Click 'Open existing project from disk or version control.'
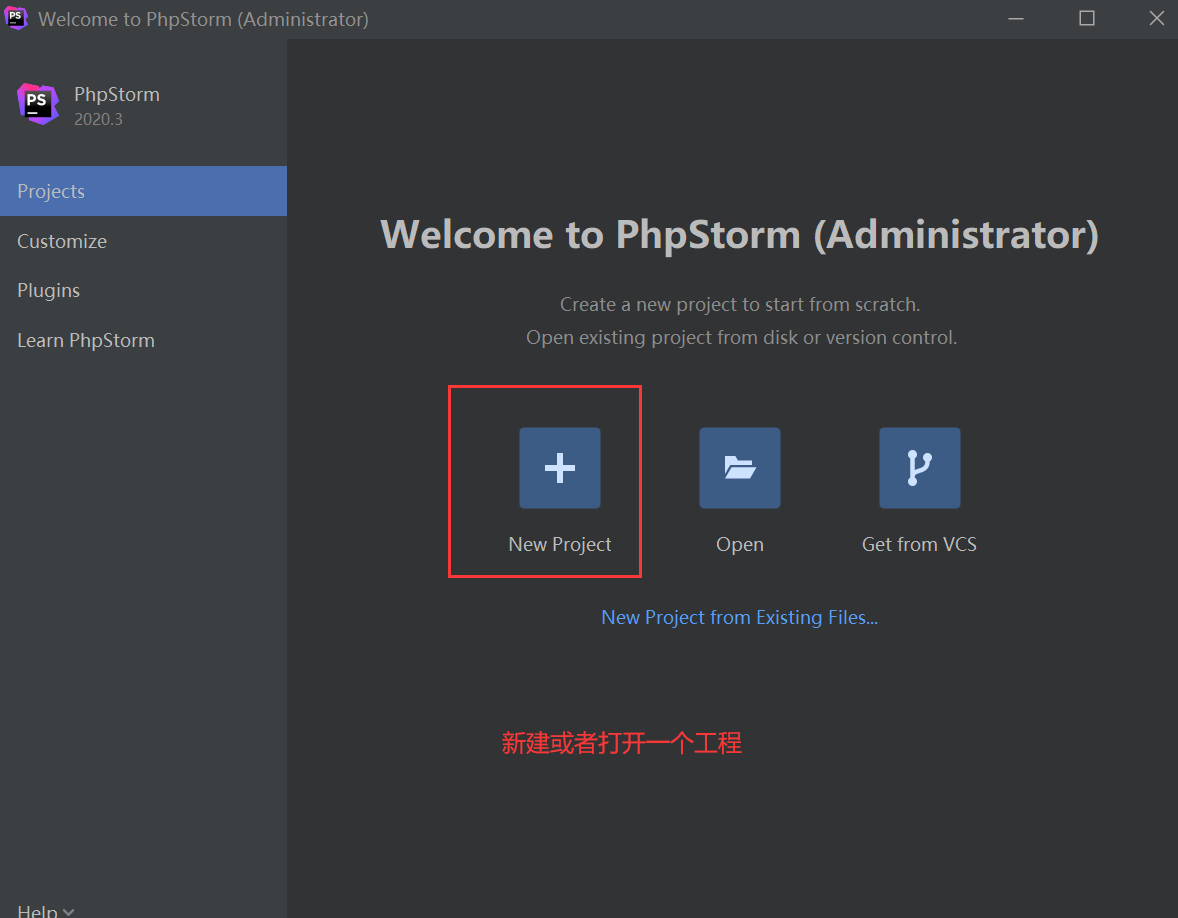Viewport: 1178px width, 918px height. [742, 337]
